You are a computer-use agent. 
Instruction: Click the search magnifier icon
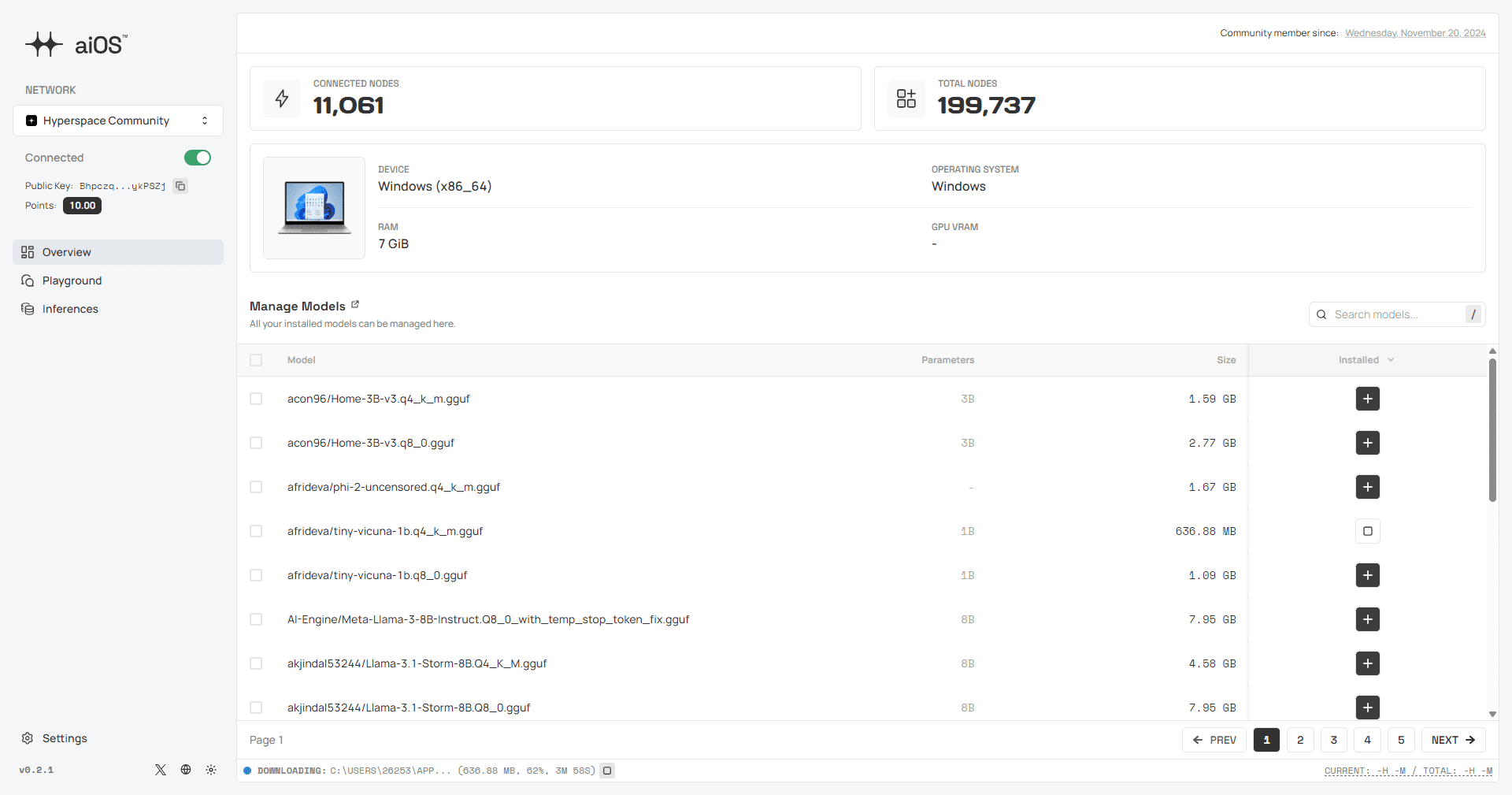click(x=1322, y=314)
